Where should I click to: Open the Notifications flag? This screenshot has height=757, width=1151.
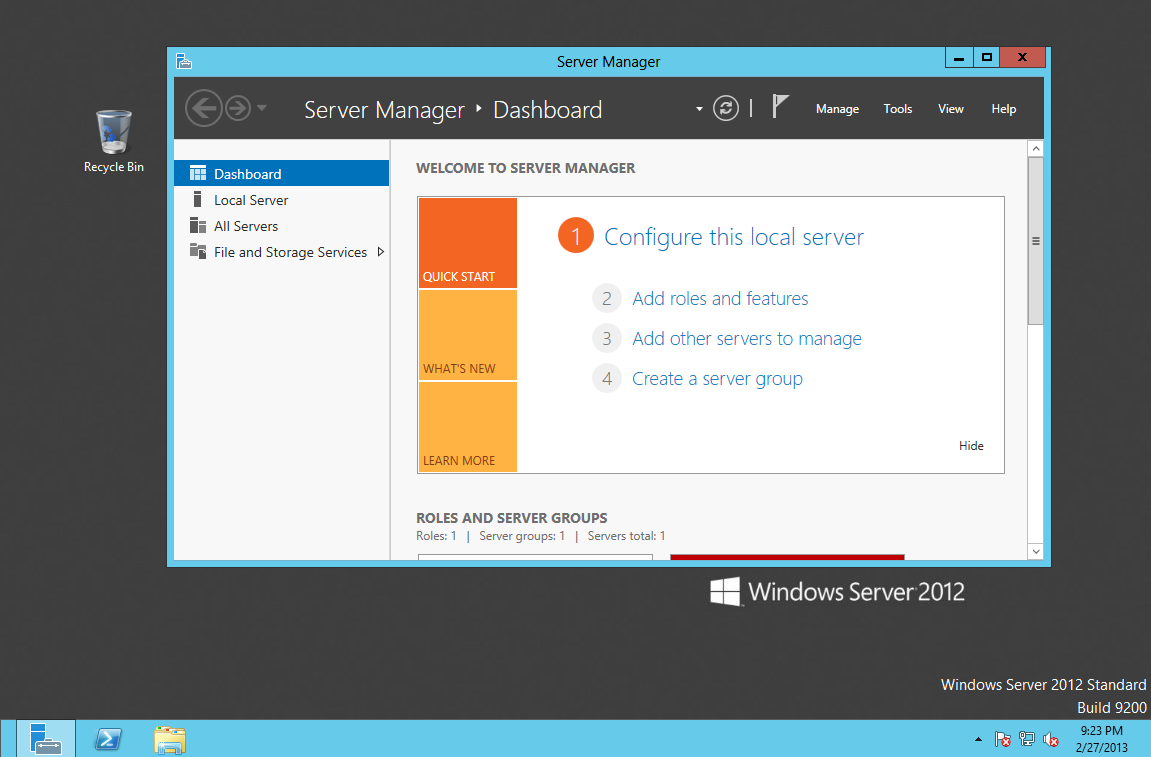pyautogui.click(x=780, y=106)
